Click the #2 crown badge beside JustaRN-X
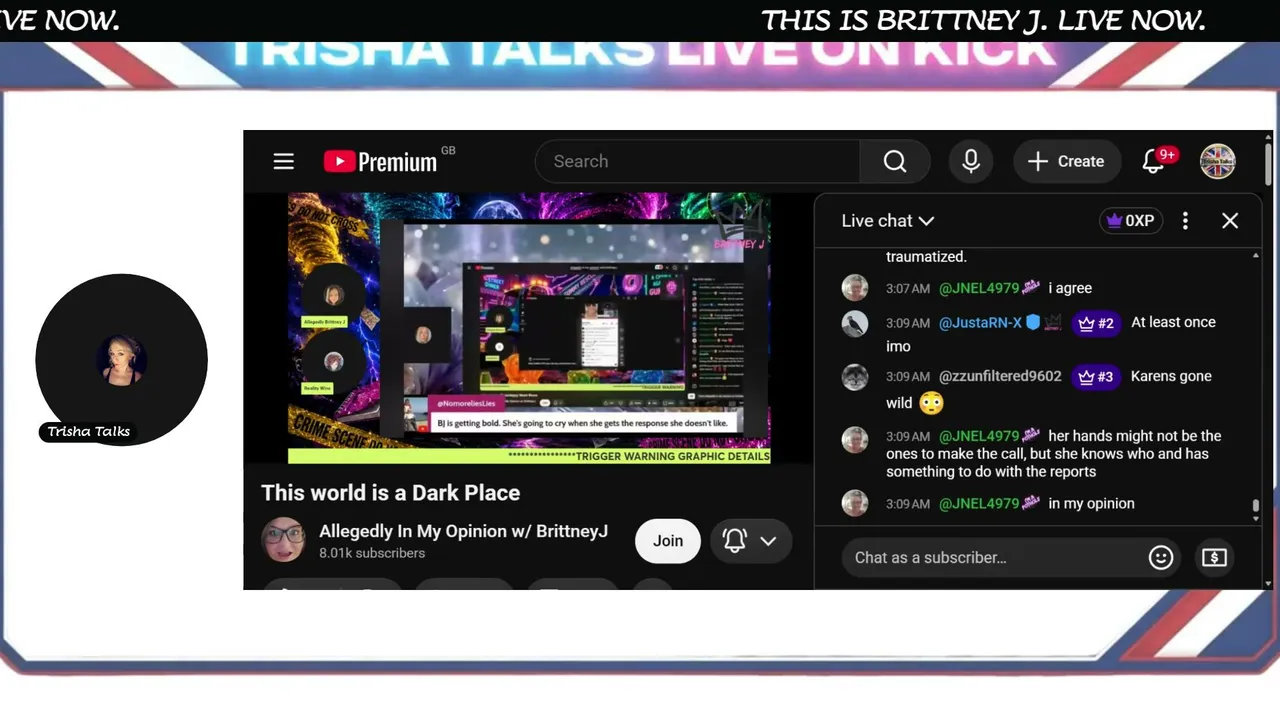Image resolution: width=1280 pixels, height=720 pixels. point(1096,323)
